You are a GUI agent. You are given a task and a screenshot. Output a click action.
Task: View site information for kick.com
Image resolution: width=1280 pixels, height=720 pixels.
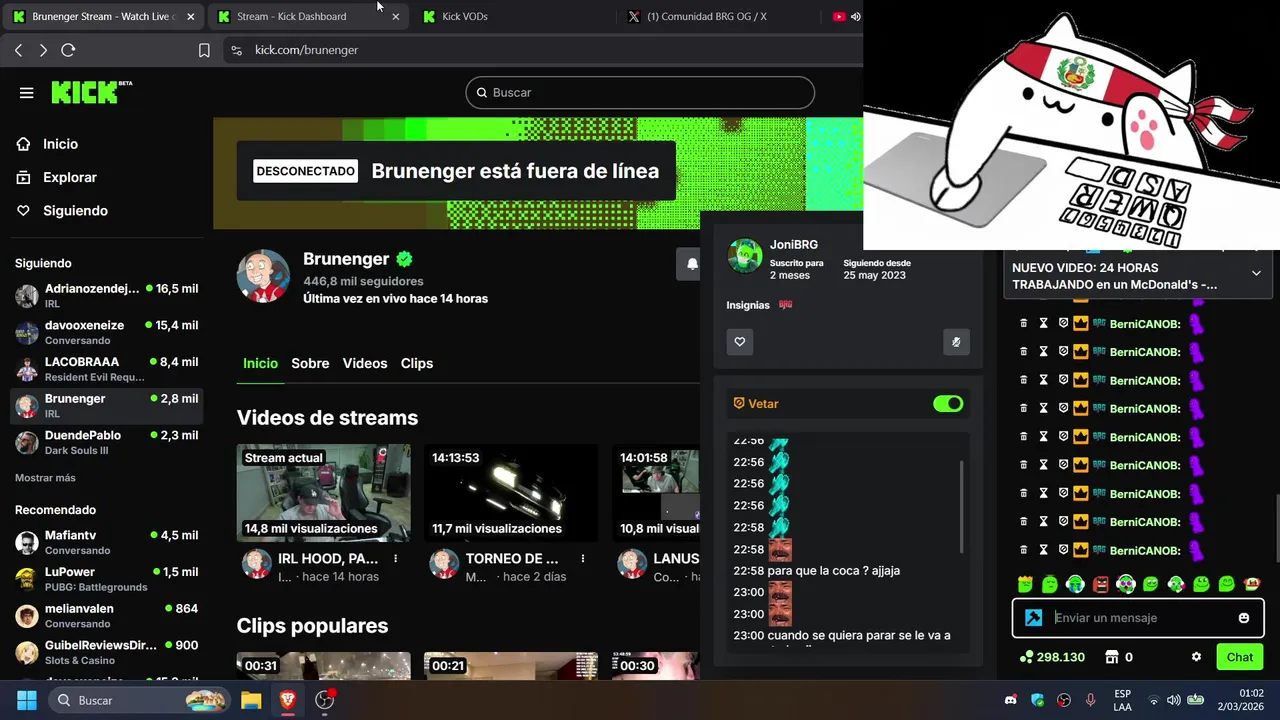coord(236,50)
